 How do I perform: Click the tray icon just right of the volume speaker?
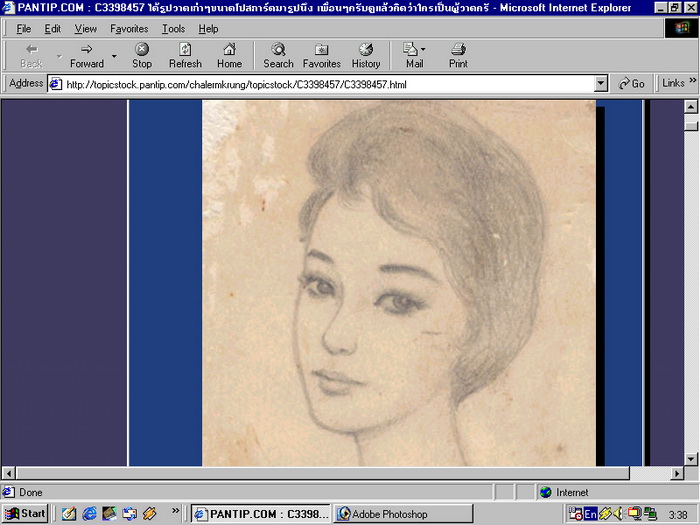pyautogui.click(x=634, y=514)
